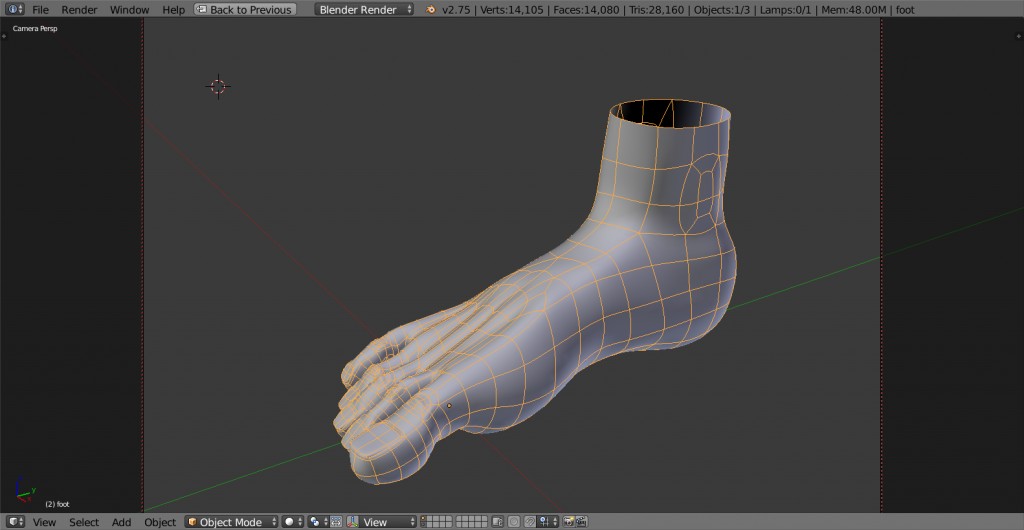1024x530 pixels.
Task: Select the first scene layer button
Action: [x=423, y=519]
